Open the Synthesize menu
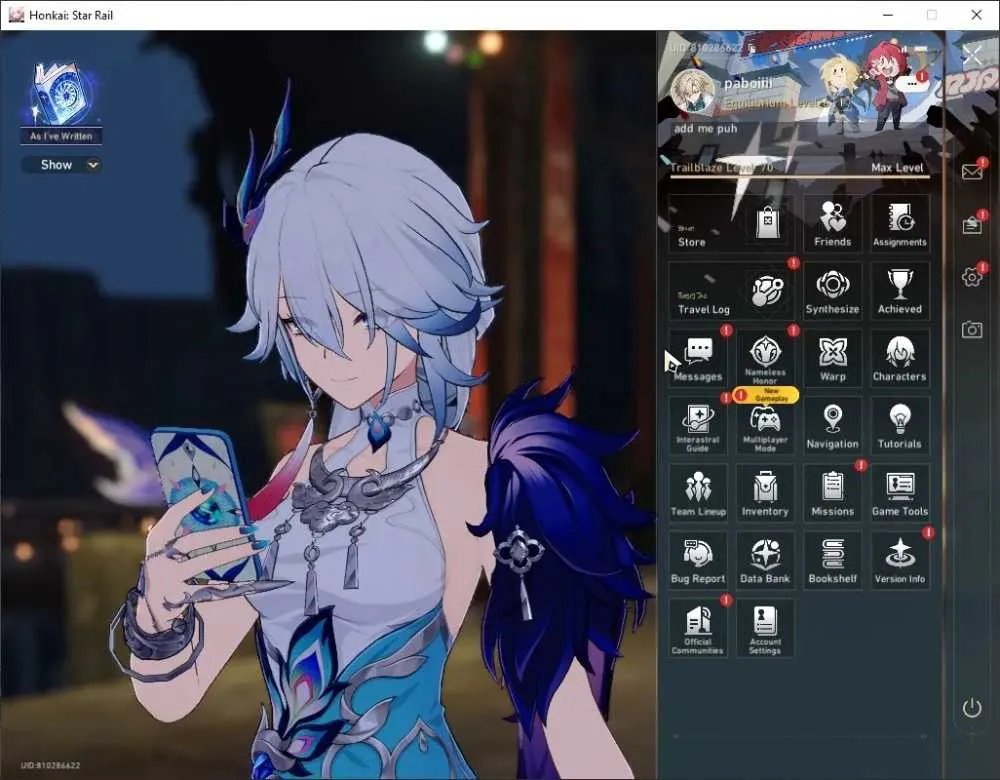The height and width of the screenshot is (780, 1000). pyautogui.click(x=832, y=291)
